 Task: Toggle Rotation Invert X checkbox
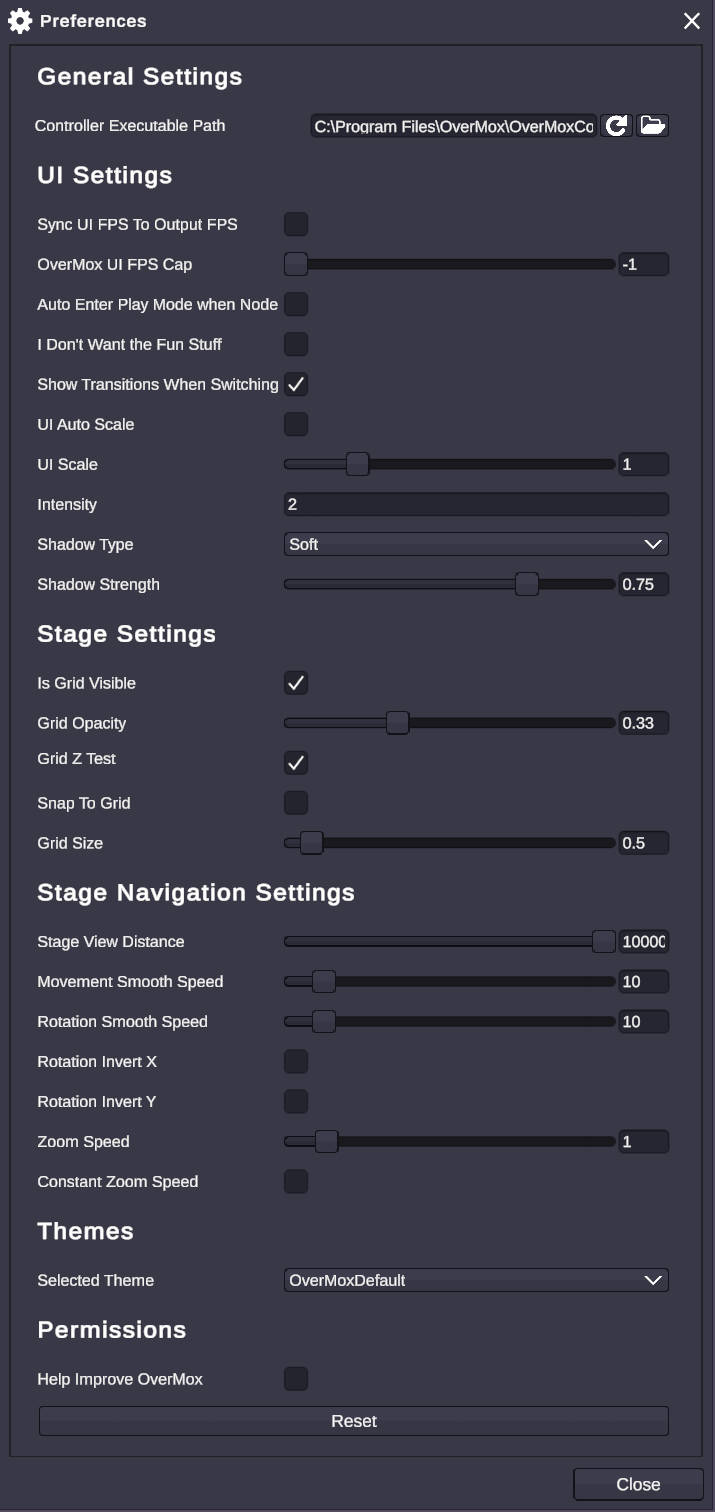pos(296,1061)
